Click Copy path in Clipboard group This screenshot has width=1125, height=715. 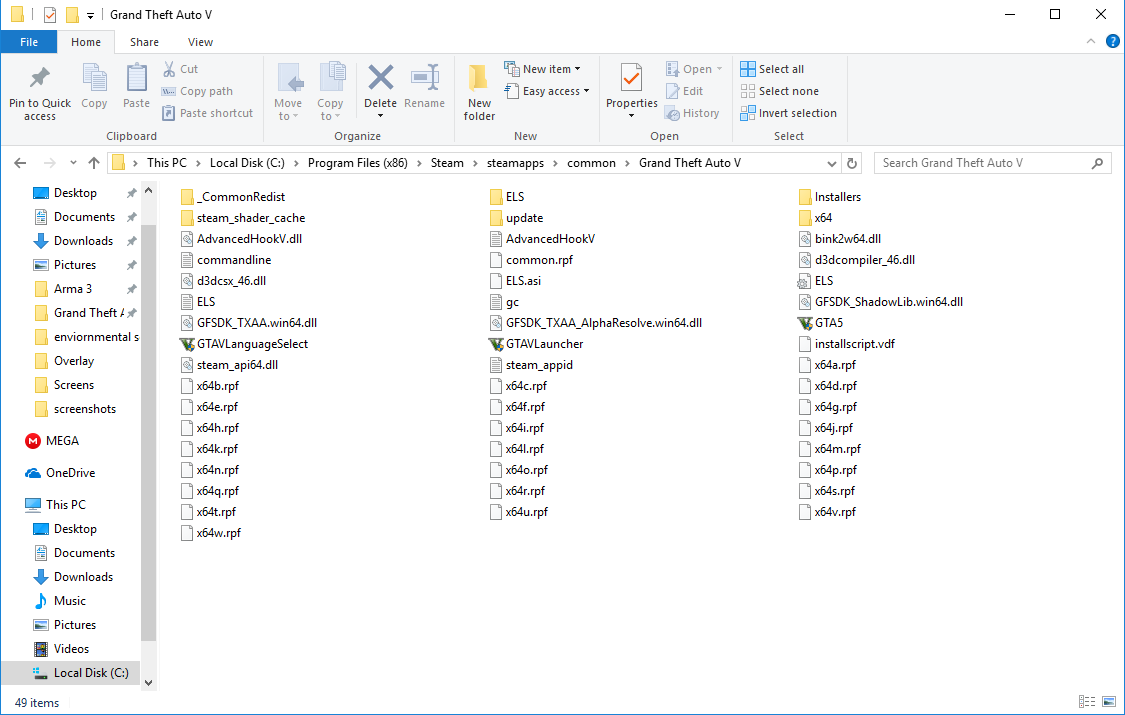point(197,91)
